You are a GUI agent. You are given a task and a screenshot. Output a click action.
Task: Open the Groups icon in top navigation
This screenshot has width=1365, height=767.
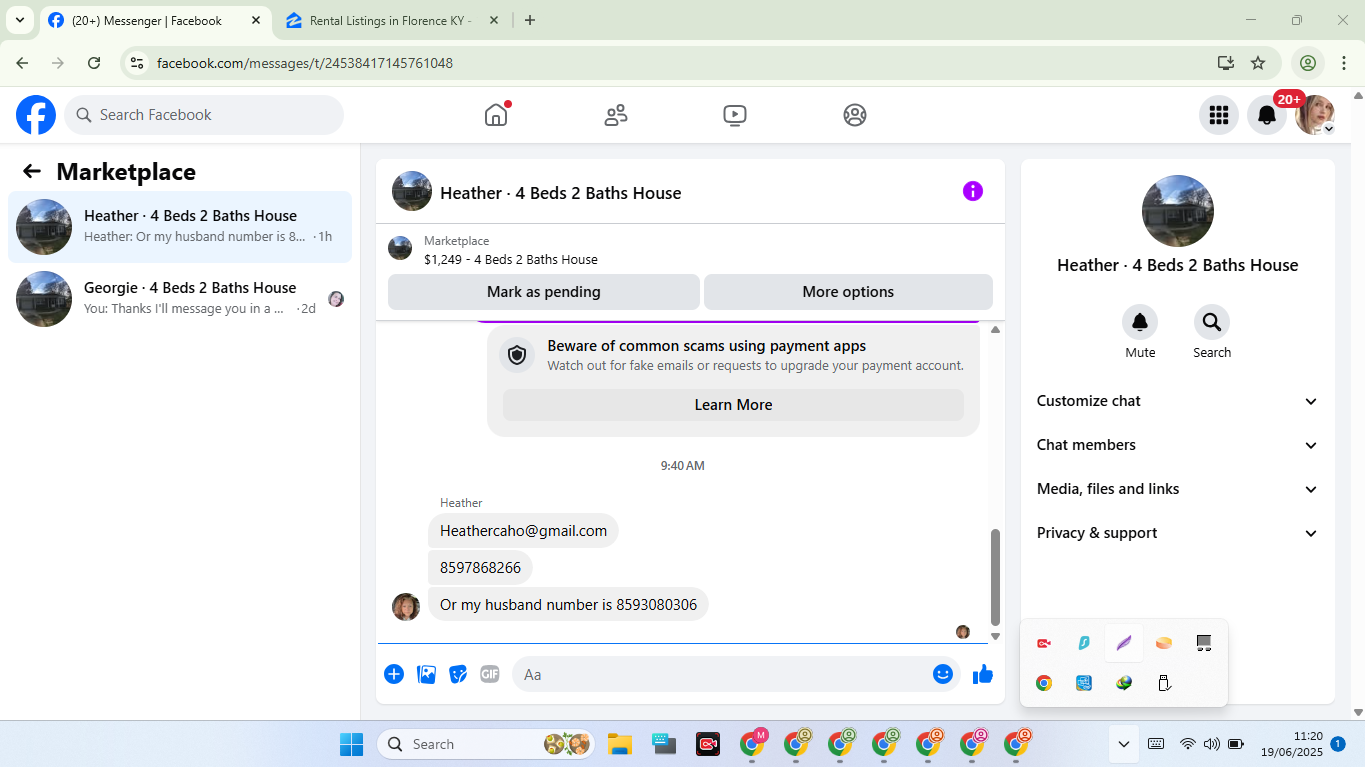(855, 115)
